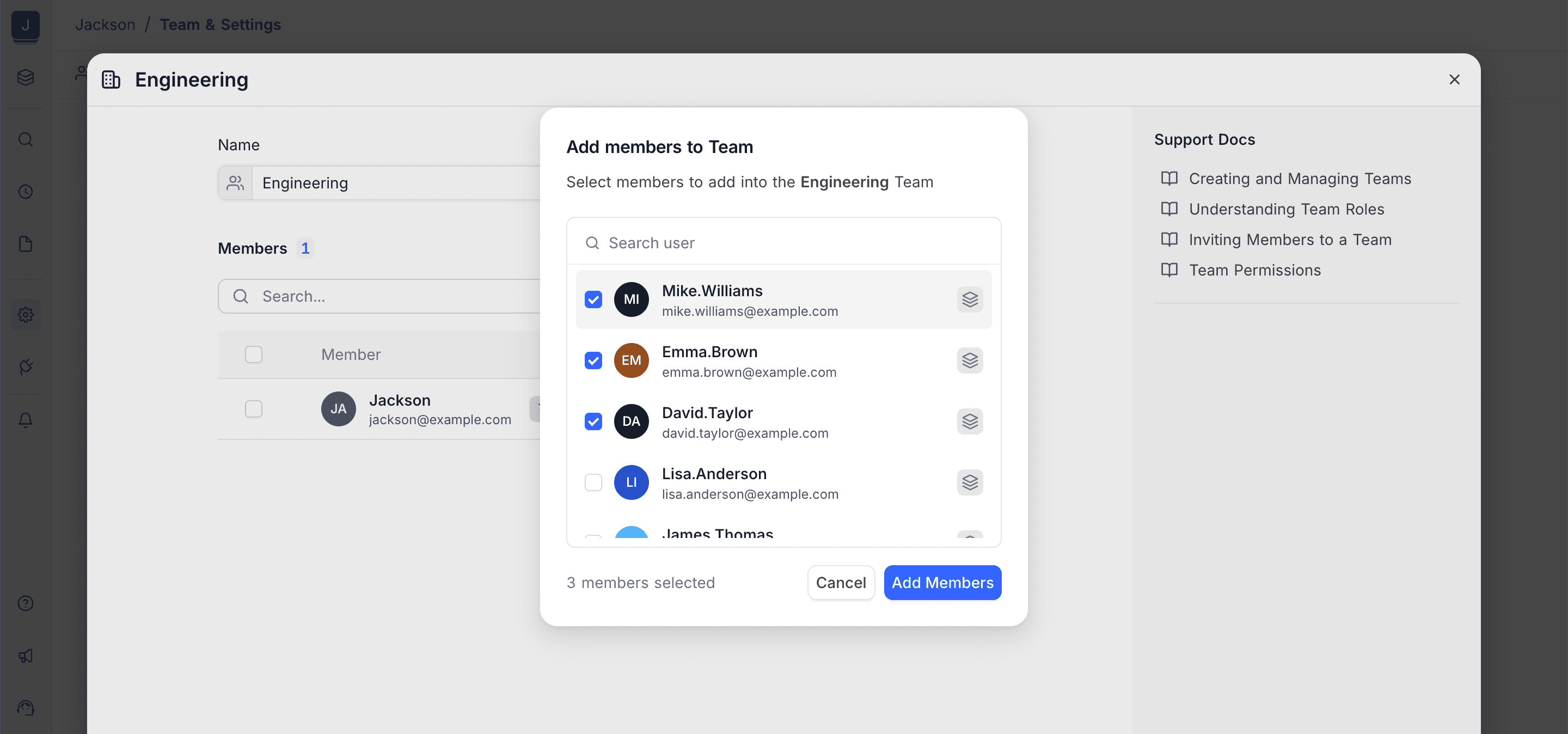Open the megaphone announcements icon
1568x734 pixels.
pyautogui.click(x=26, y=656)
